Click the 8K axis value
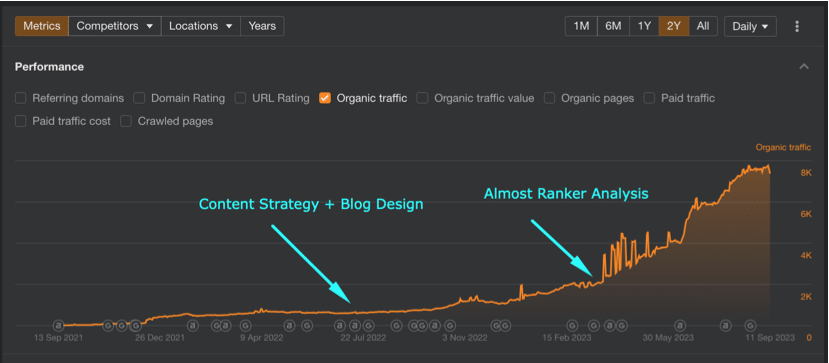This screenshot has width=829, height=363. click(x=806, y=173)
